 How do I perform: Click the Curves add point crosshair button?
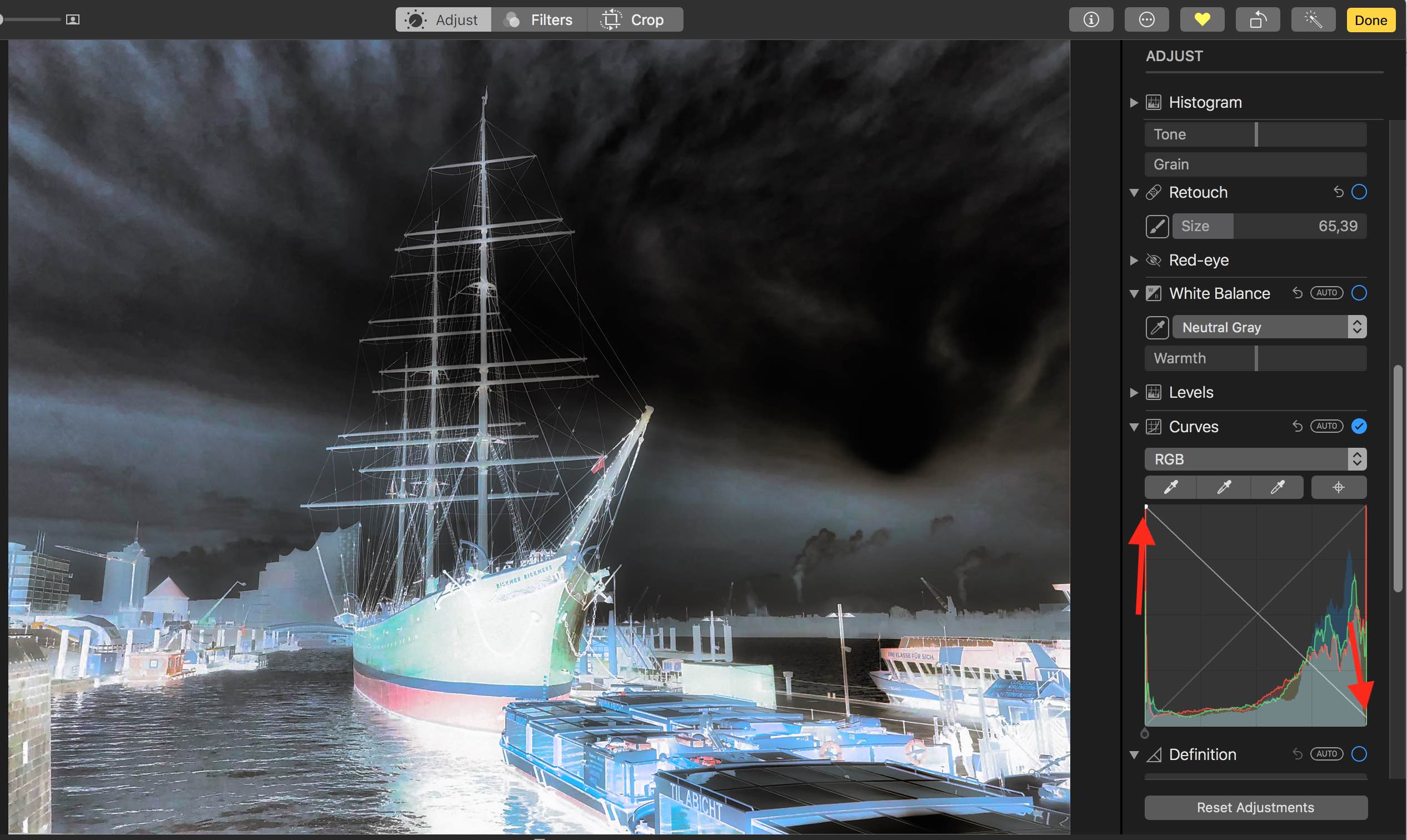(x=1338, y=487)
